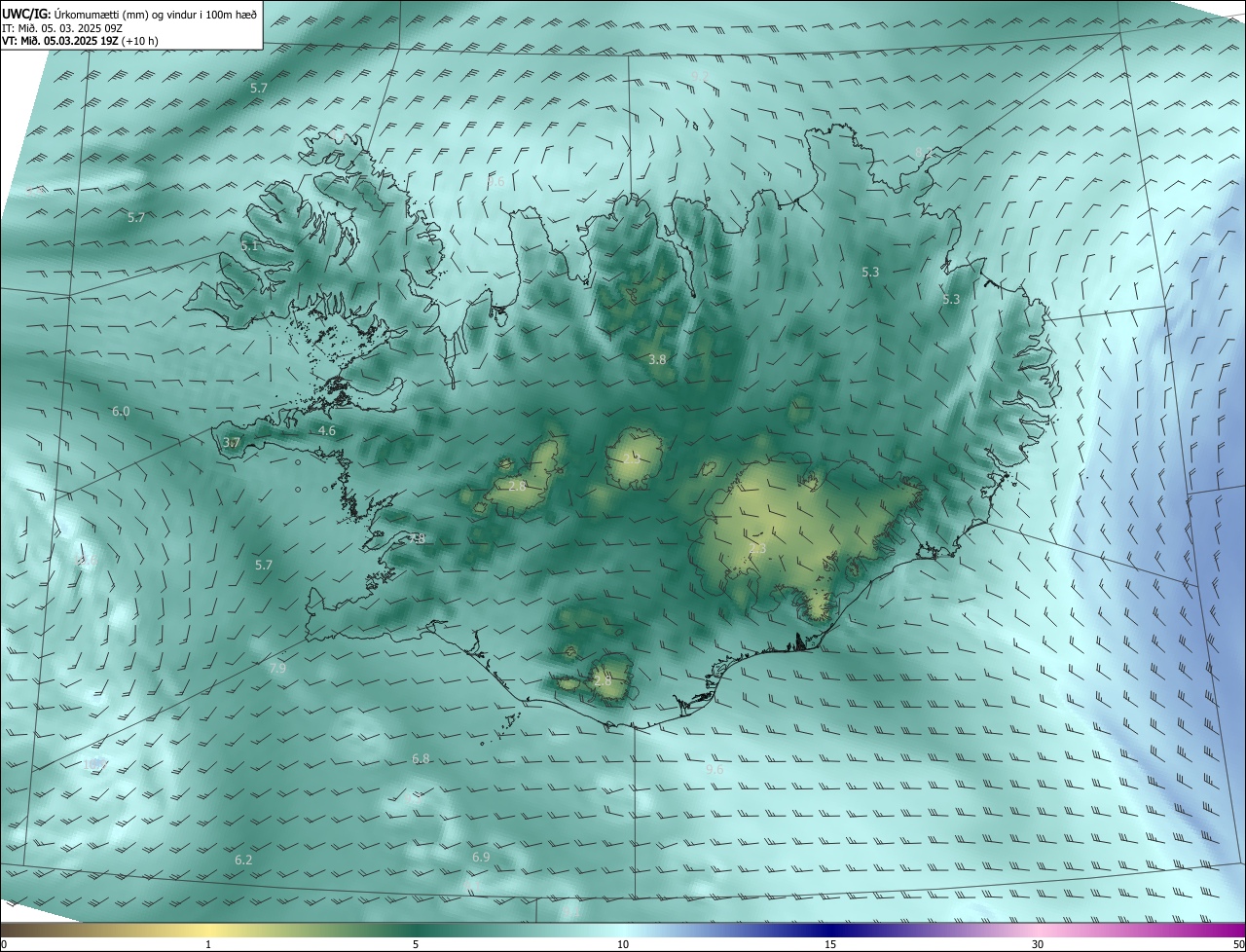This screenshot has width=1246, height=952.
Task: Click the 1 tick on the color scale
Action: pyautogui.click(x=208, y=944)
